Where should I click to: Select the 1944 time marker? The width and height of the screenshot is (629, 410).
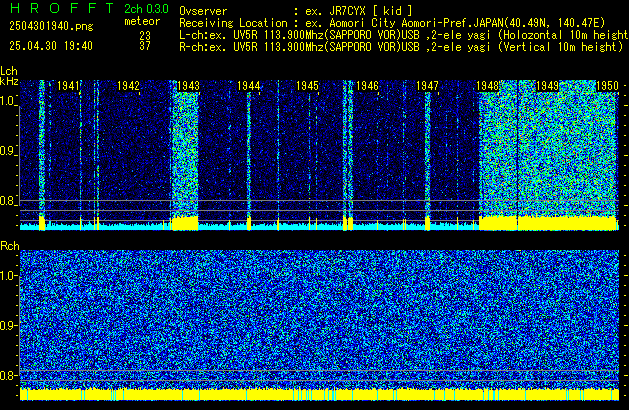pyautogui.click(x=248, y=86)
